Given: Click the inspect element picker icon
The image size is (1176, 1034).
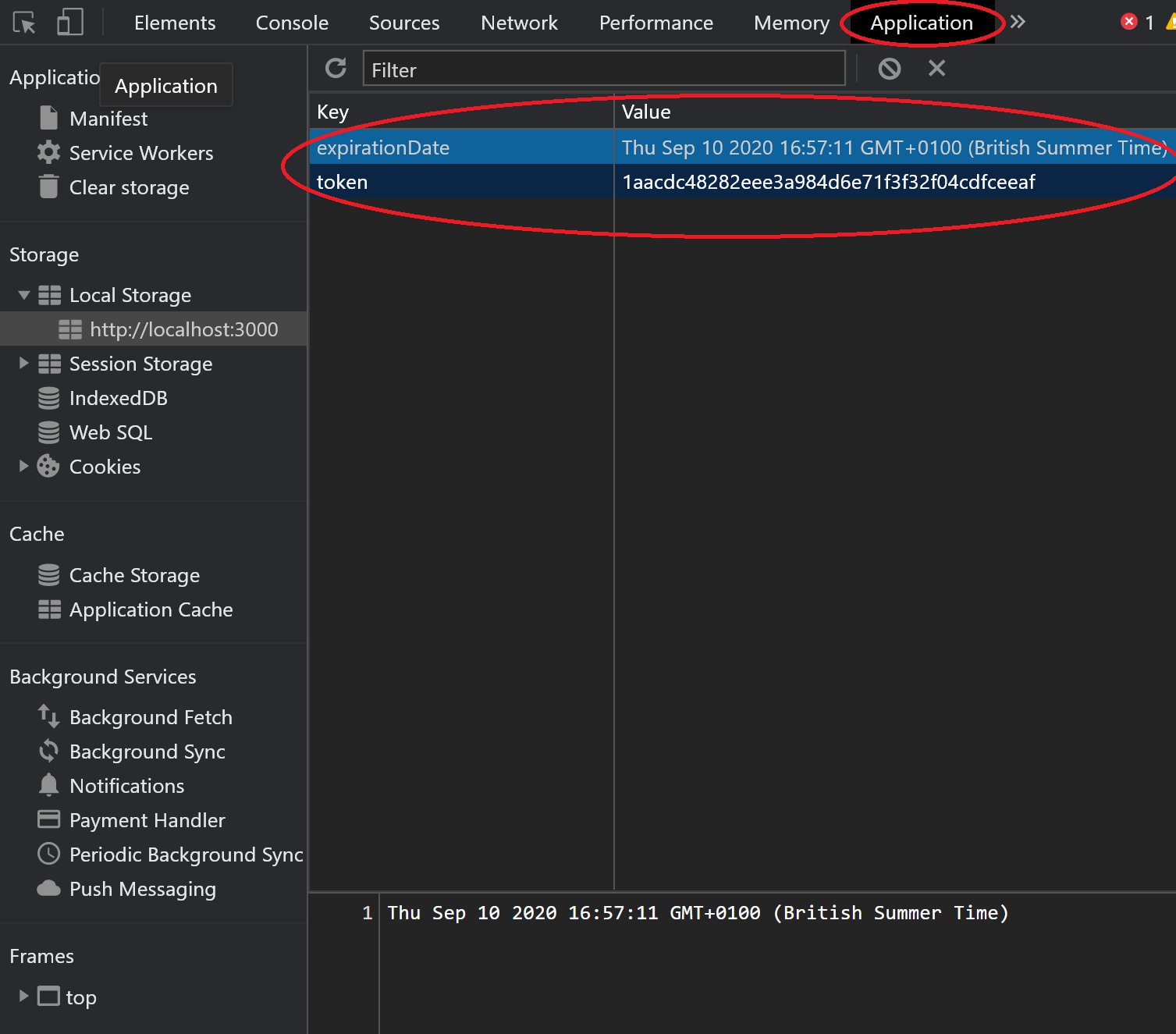Looking at the screenshot, I should point(24,23).
